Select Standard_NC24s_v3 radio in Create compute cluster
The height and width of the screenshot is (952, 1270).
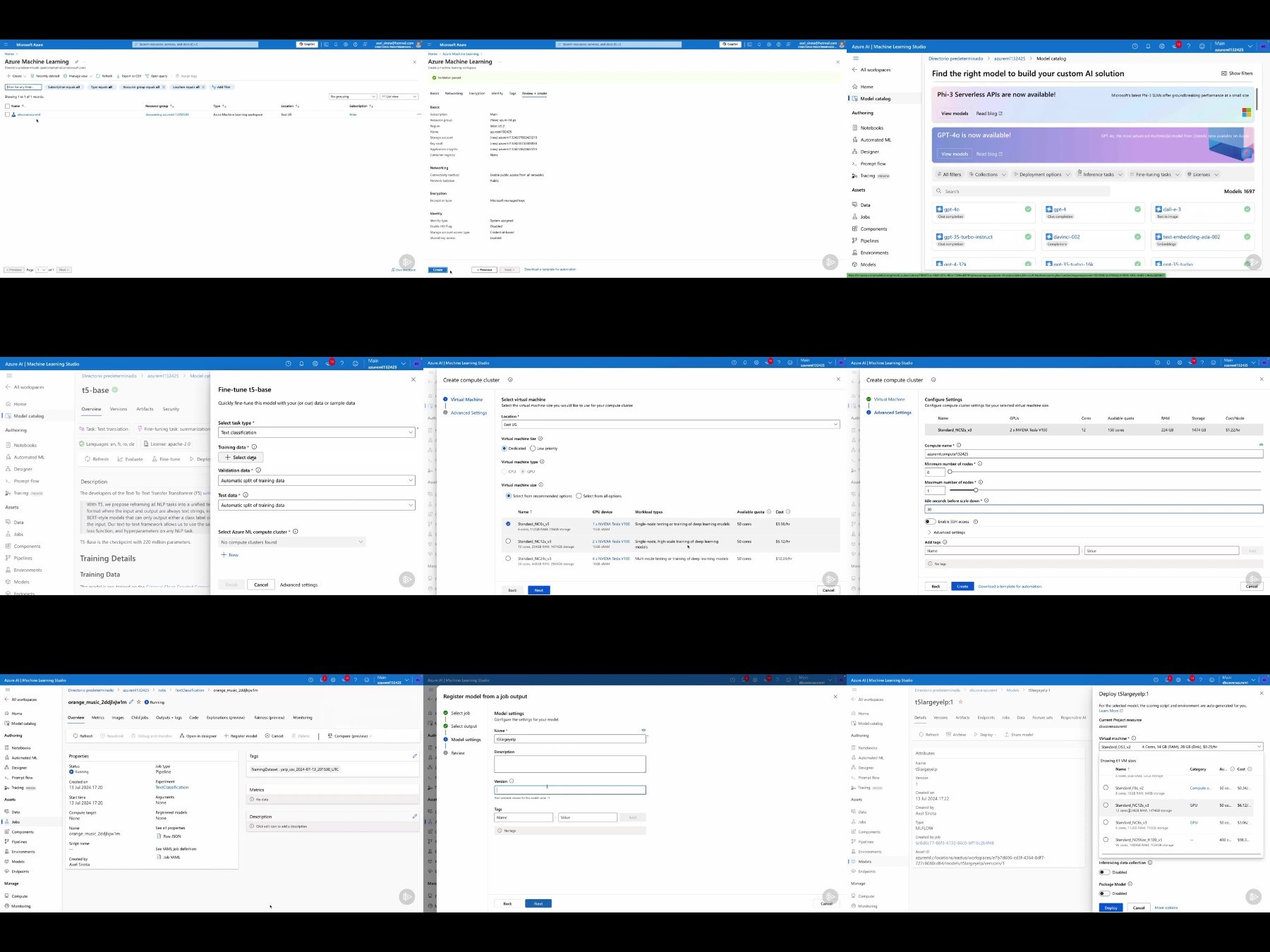click(x=508, y=559)
